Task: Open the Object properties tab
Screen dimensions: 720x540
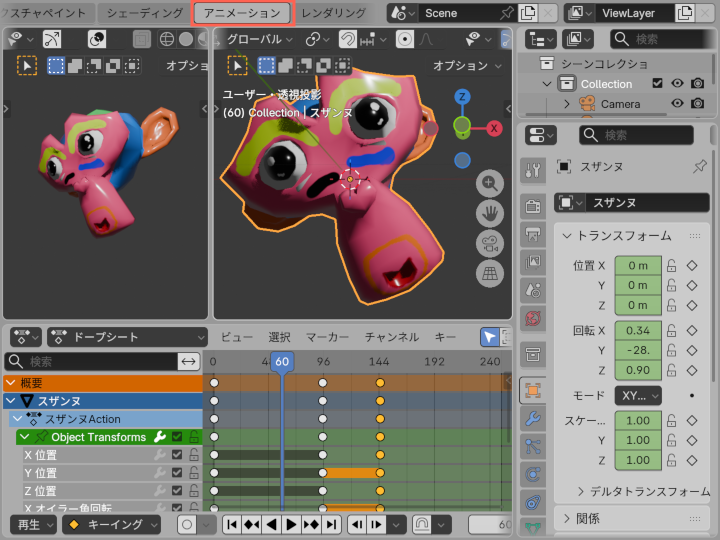Action: tap(533, 391)
